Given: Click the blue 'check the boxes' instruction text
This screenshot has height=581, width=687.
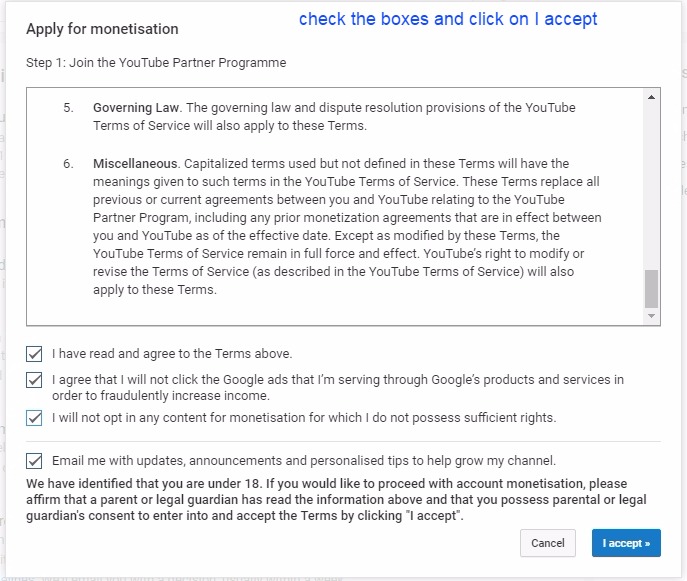Looking at the screenshot, I should [x=447, y=19].
